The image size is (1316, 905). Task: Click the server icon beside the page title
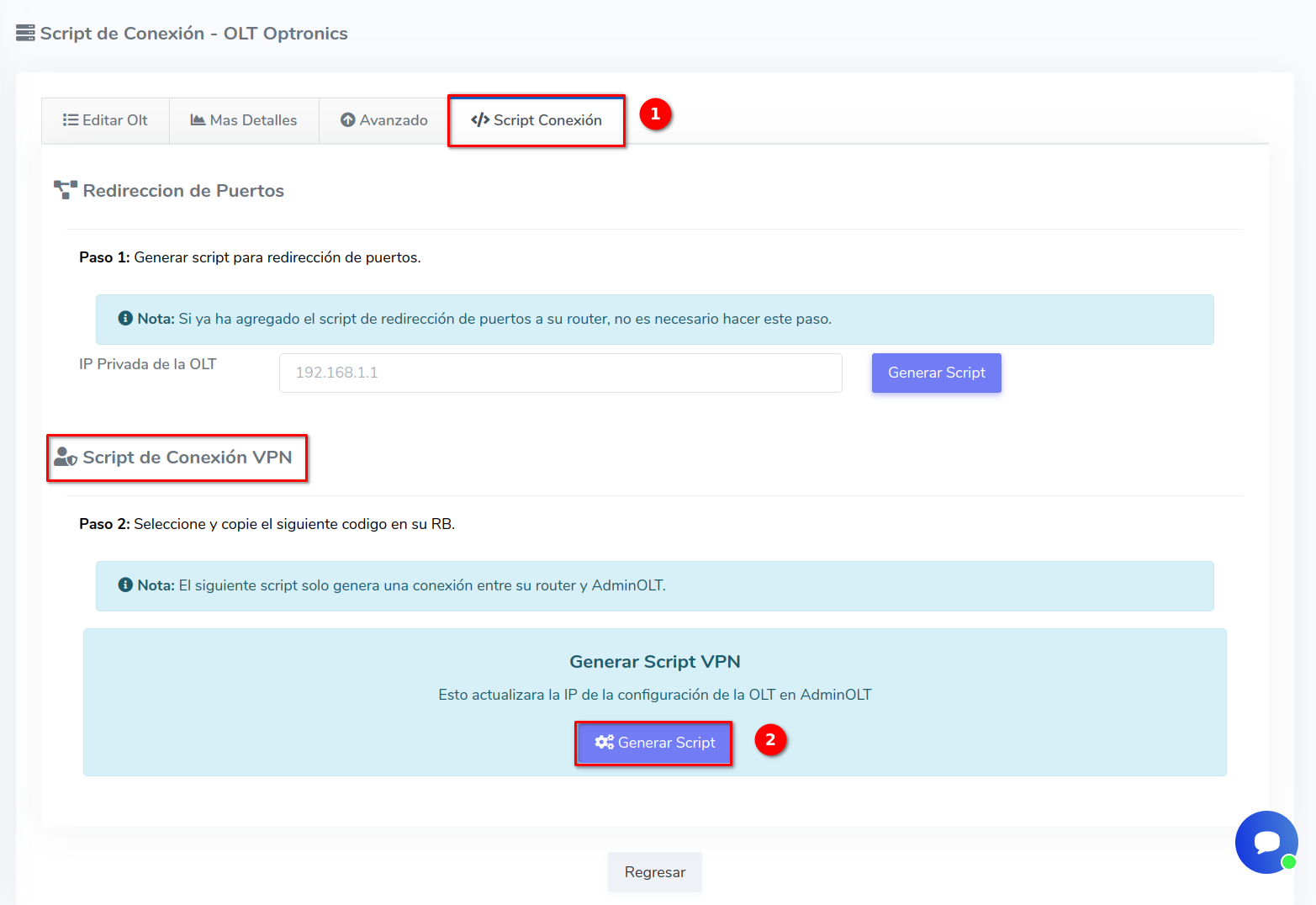tap(25, 34)
